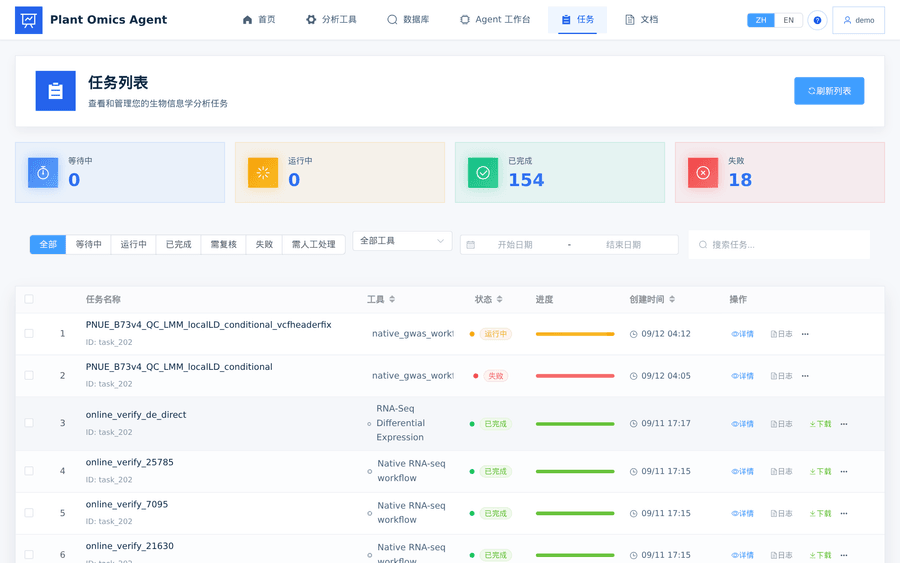Click task name PNUE_B73v4_QC_LMM_localLD_conditional
The height and width of the screenshot is (563, 900).
[x=179, y=367]
